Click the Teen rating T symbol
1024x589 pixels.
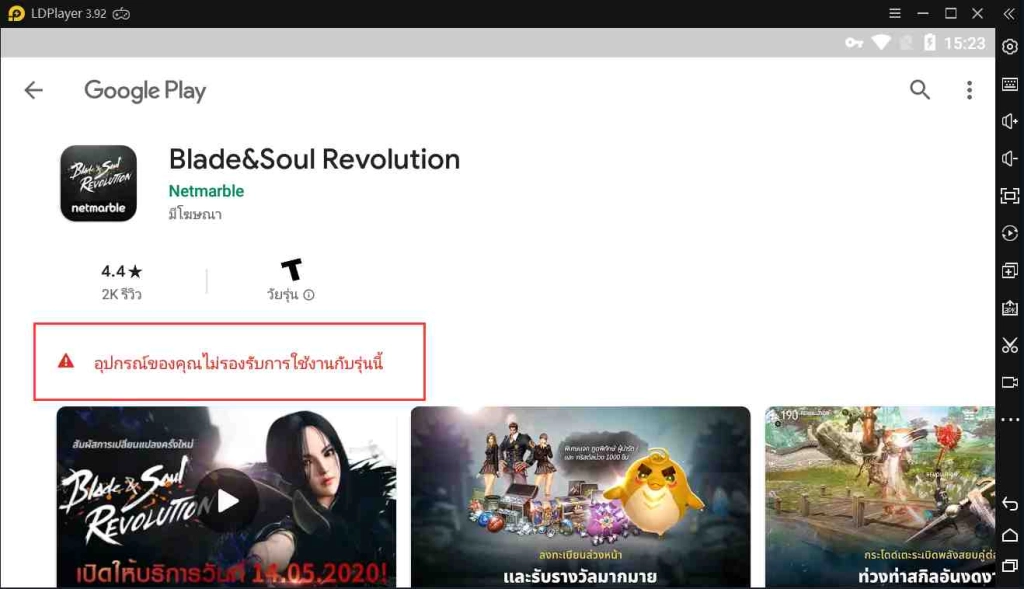click(x=291, y=269)
